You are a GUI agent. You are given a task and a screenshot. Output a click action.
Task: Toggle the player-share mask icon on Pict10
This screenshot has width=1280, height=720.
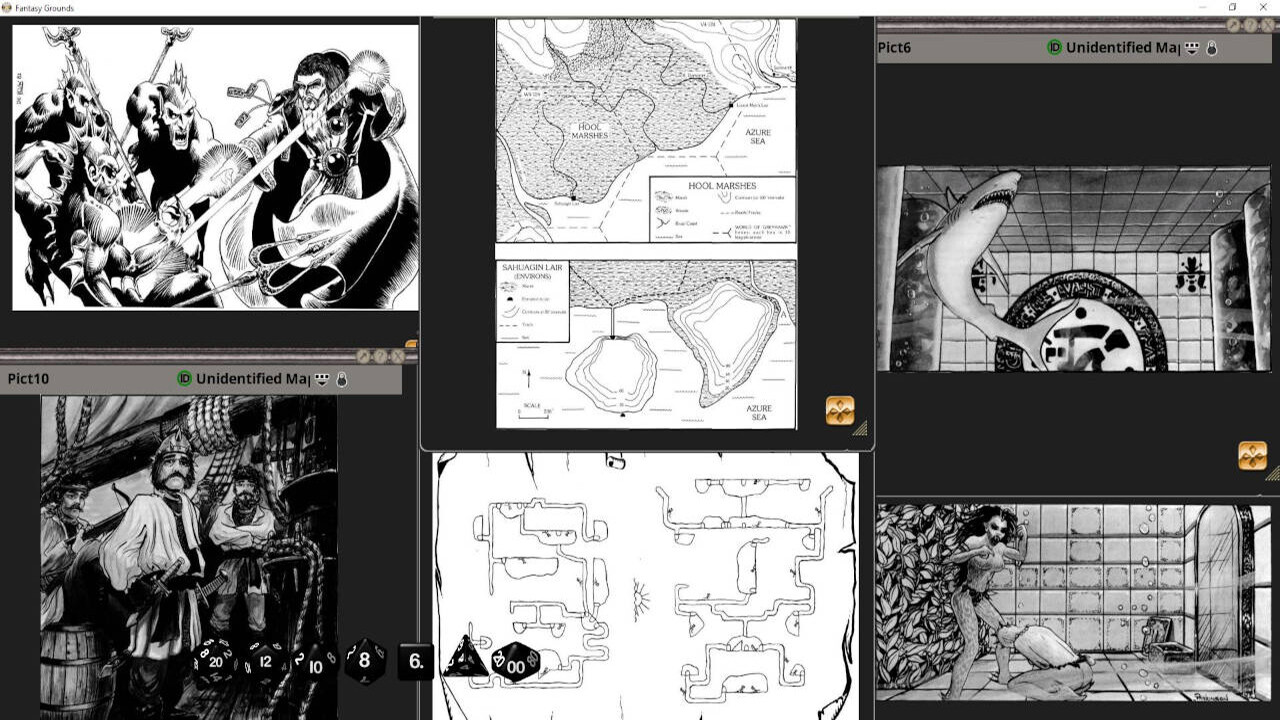(x=321, y=380)
